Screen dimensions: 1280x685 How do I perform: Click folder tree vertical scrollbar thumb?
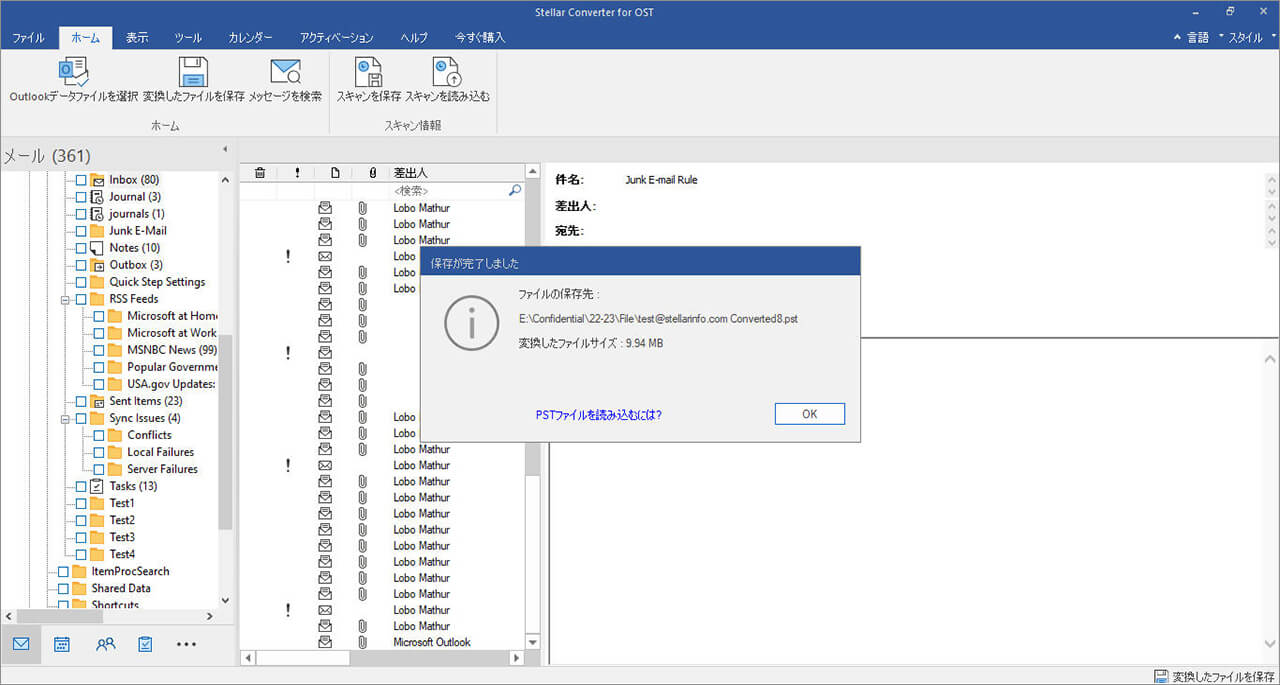226,432
